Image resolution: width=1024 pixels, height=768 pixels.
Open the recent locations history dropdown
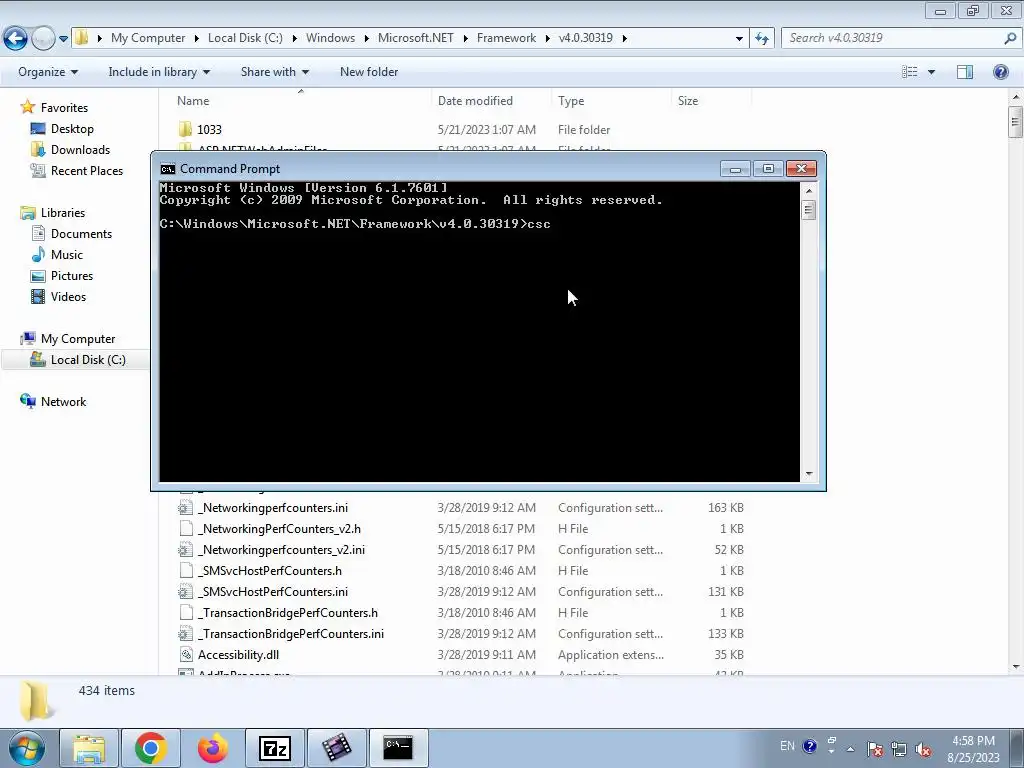[63, 39]
